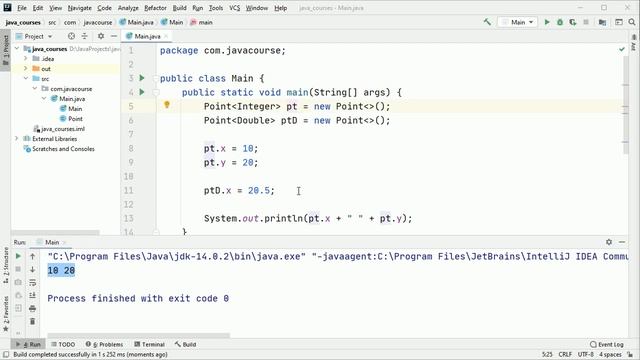Clear console with the trash icon
This screenshot has width=640, height=360.
click(x=33, y=321)
